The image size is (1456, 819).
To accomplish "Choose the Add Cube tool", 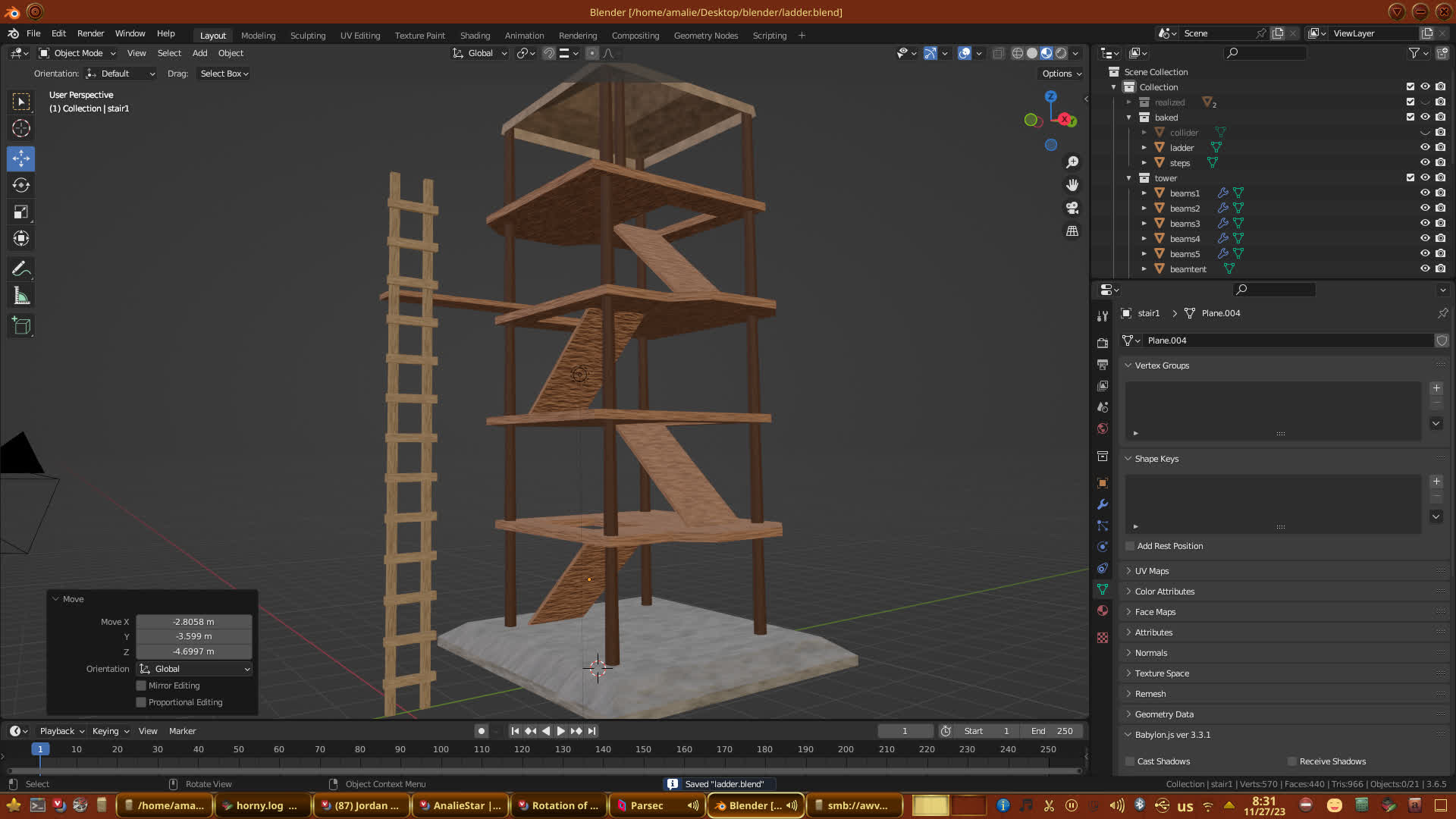I will [x=21, y=326].
